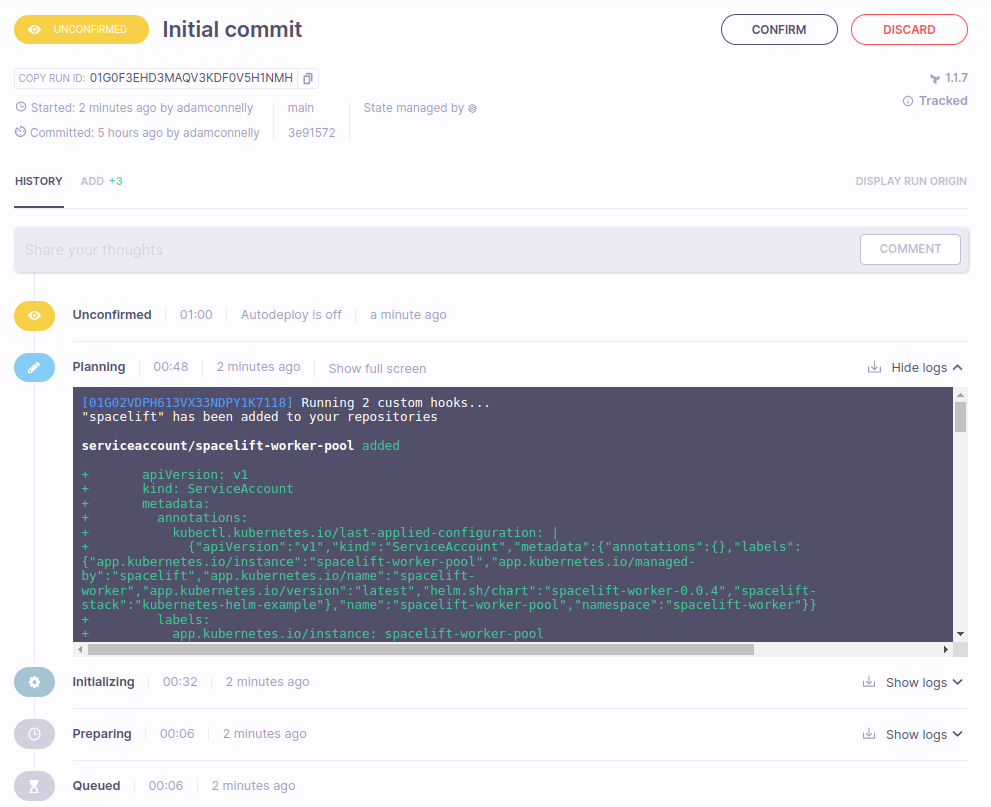The image size is (991, 807).
Task: Expand Initializing stage Show logs
Action: pyautogui.click(x=923, y=682)
